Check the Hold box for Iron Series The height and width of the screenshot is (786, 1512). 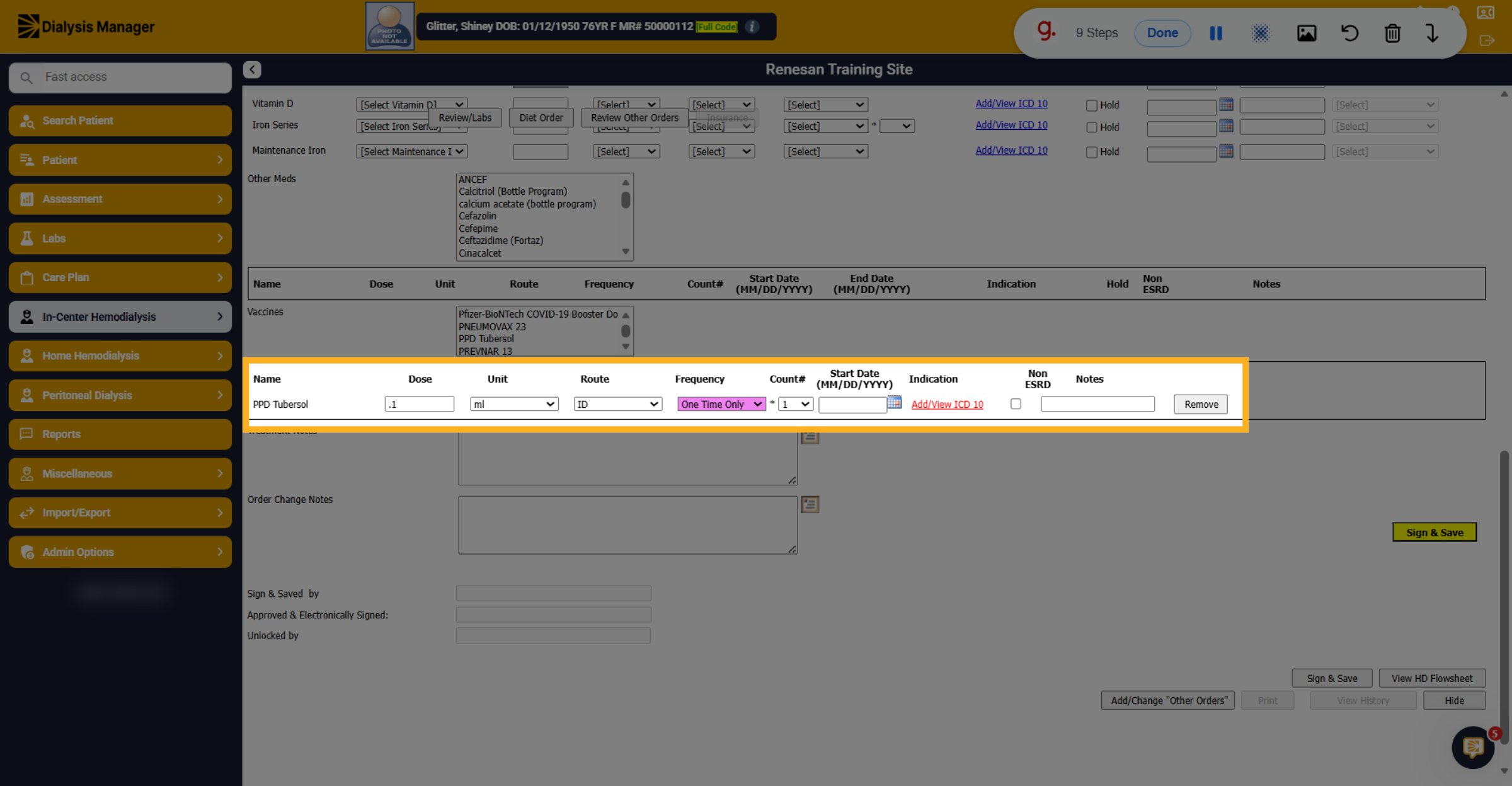pyautogui.click(x=1092, y=127)
